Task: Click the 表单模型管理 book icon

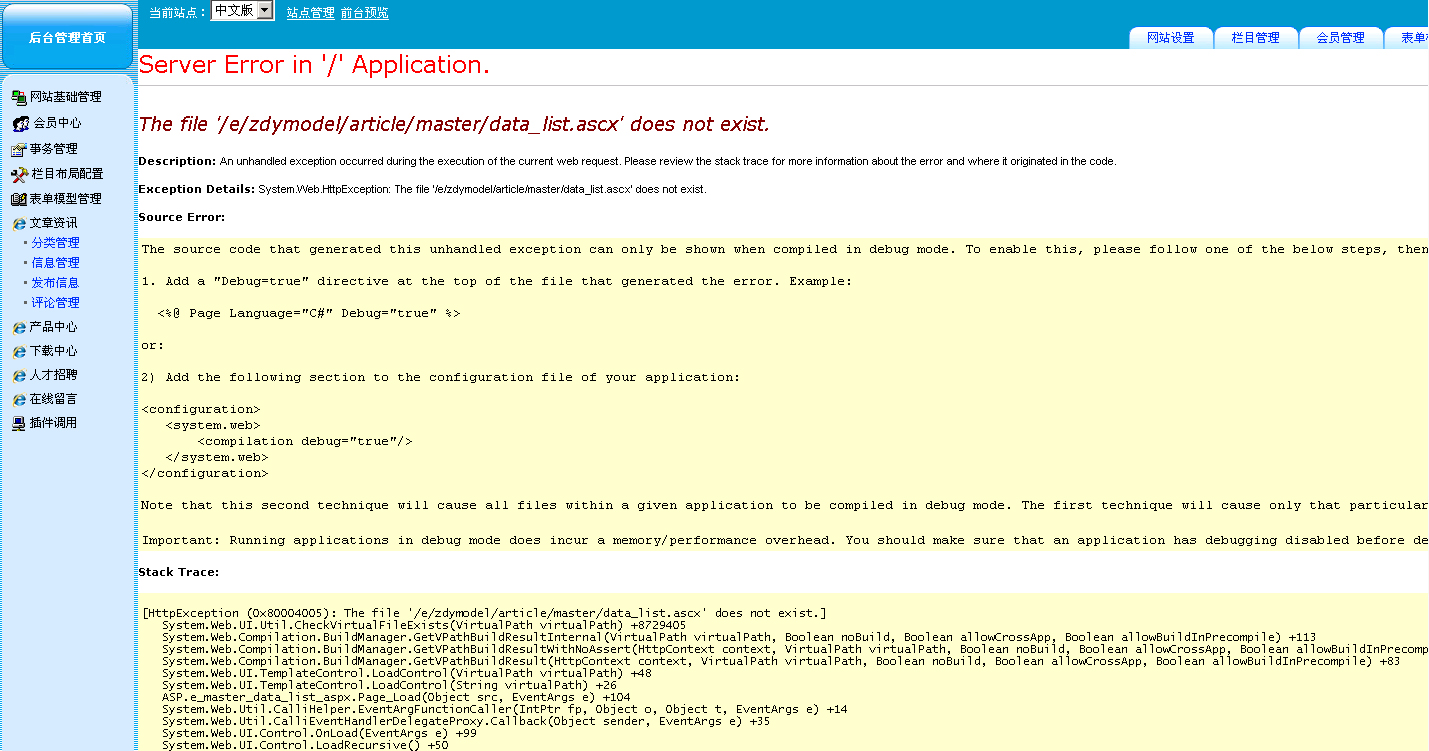Action: [19, 199]
